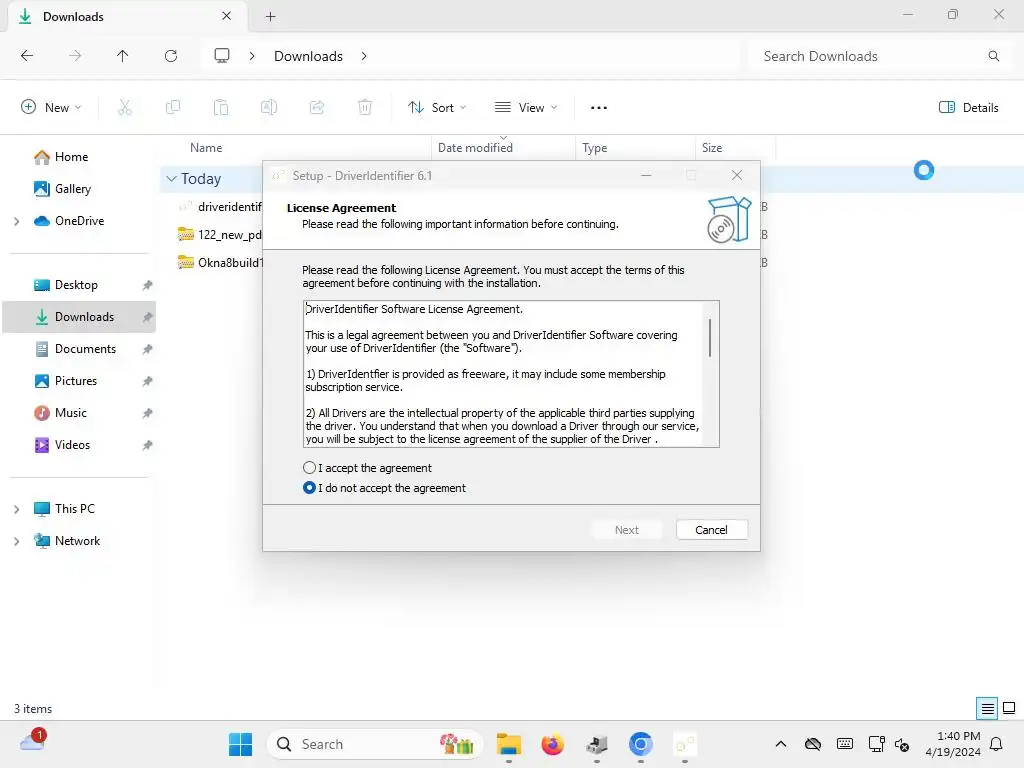The width and height of the screenshot is (1024, 768).
Task: Click Downloads in the address breadcrumb
Action: click(308, 56)
